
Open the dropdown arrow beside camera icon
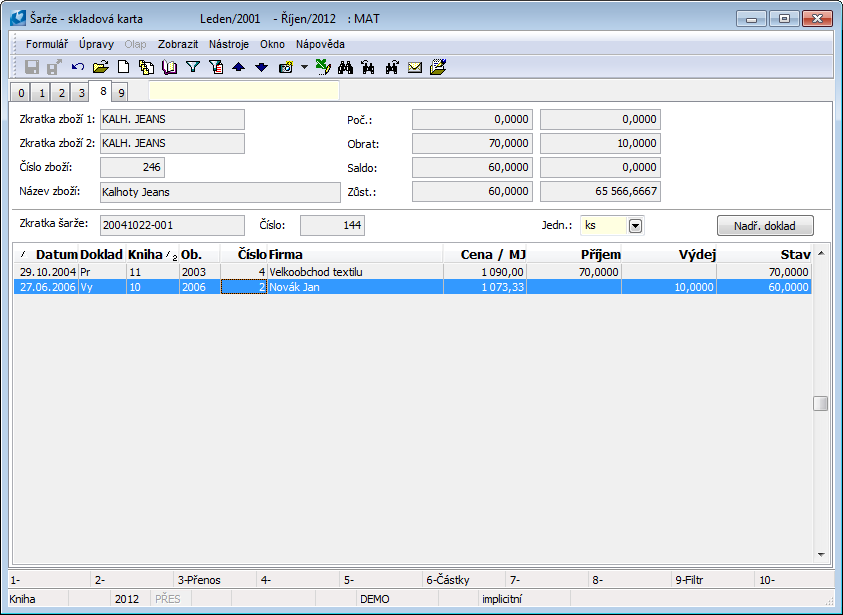click(x=304, y=67)
